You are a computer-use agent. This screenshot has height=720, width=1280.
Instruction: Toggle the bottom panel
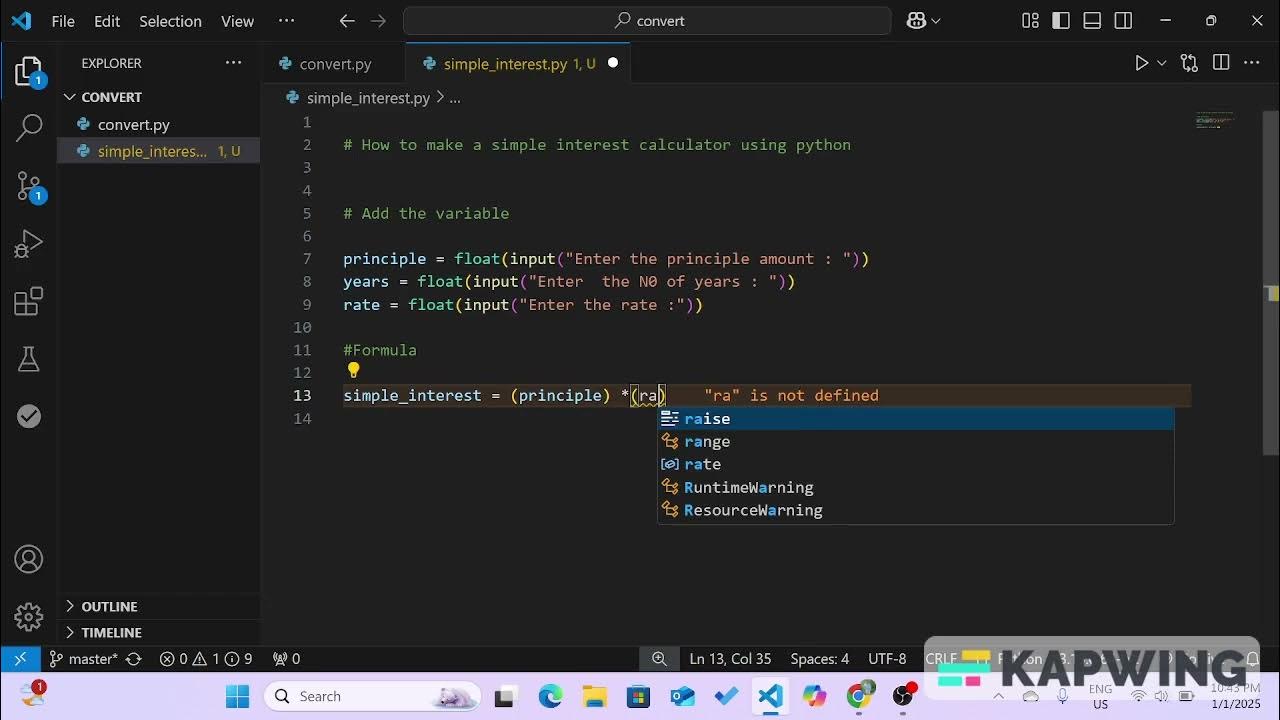[x=1092, y=21]
